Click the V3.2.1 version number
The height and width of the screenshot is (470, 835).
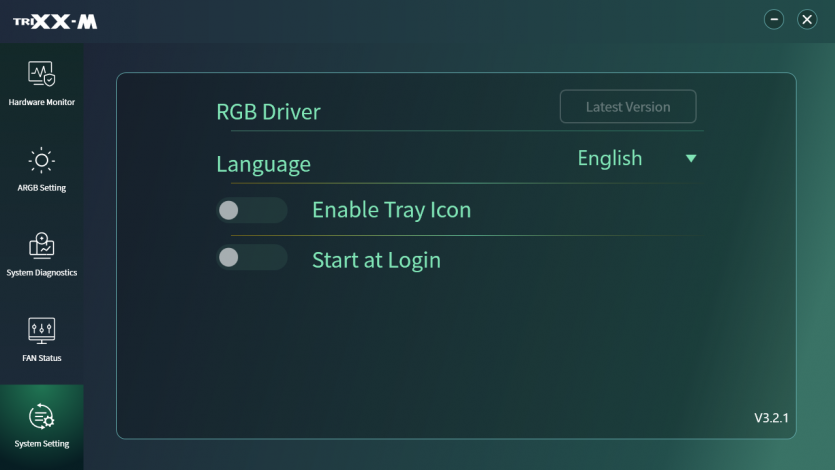point(771,418)
